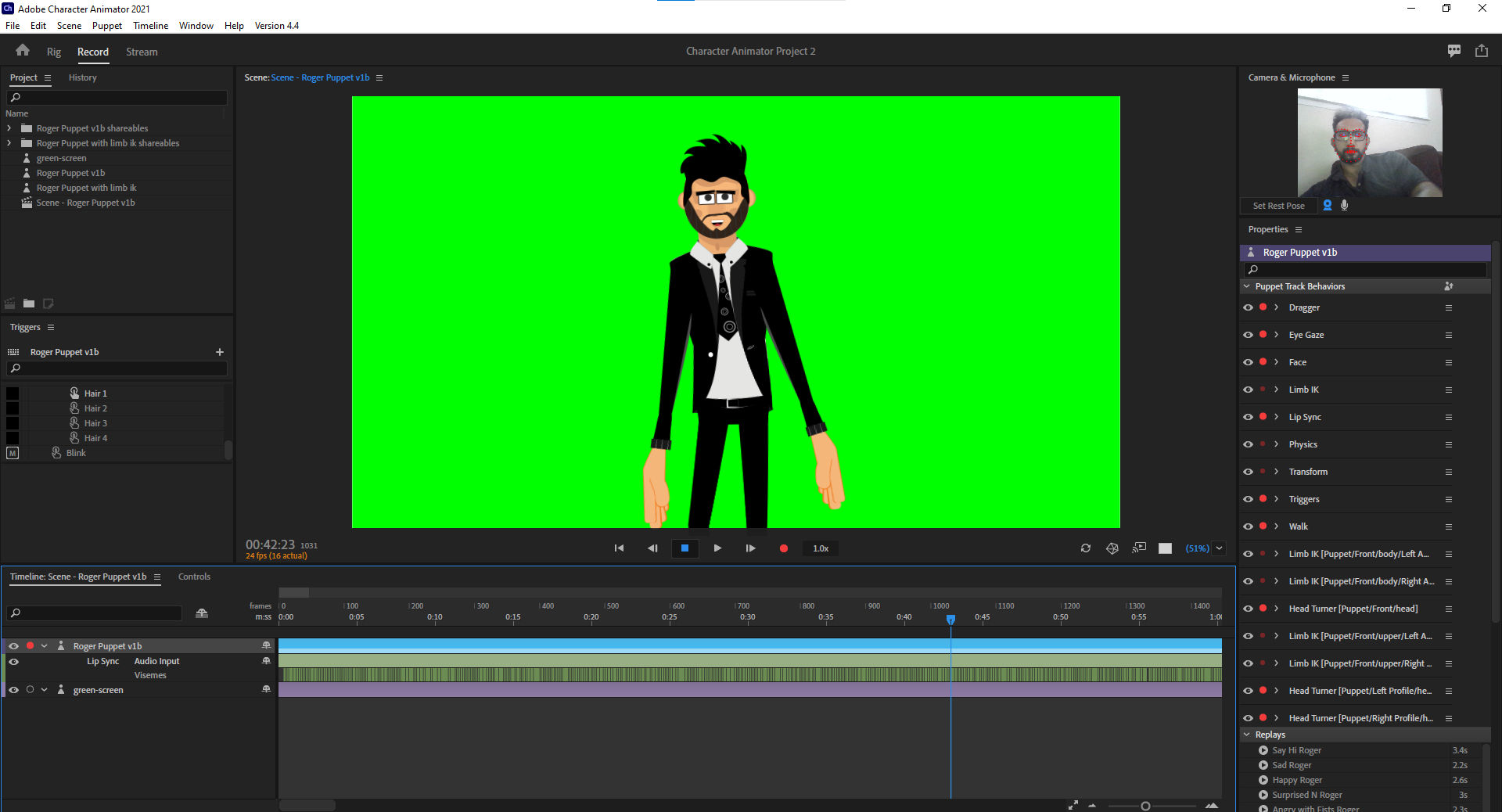Click the broadcast/stream output icon near zoom level

coord(1139,548)
